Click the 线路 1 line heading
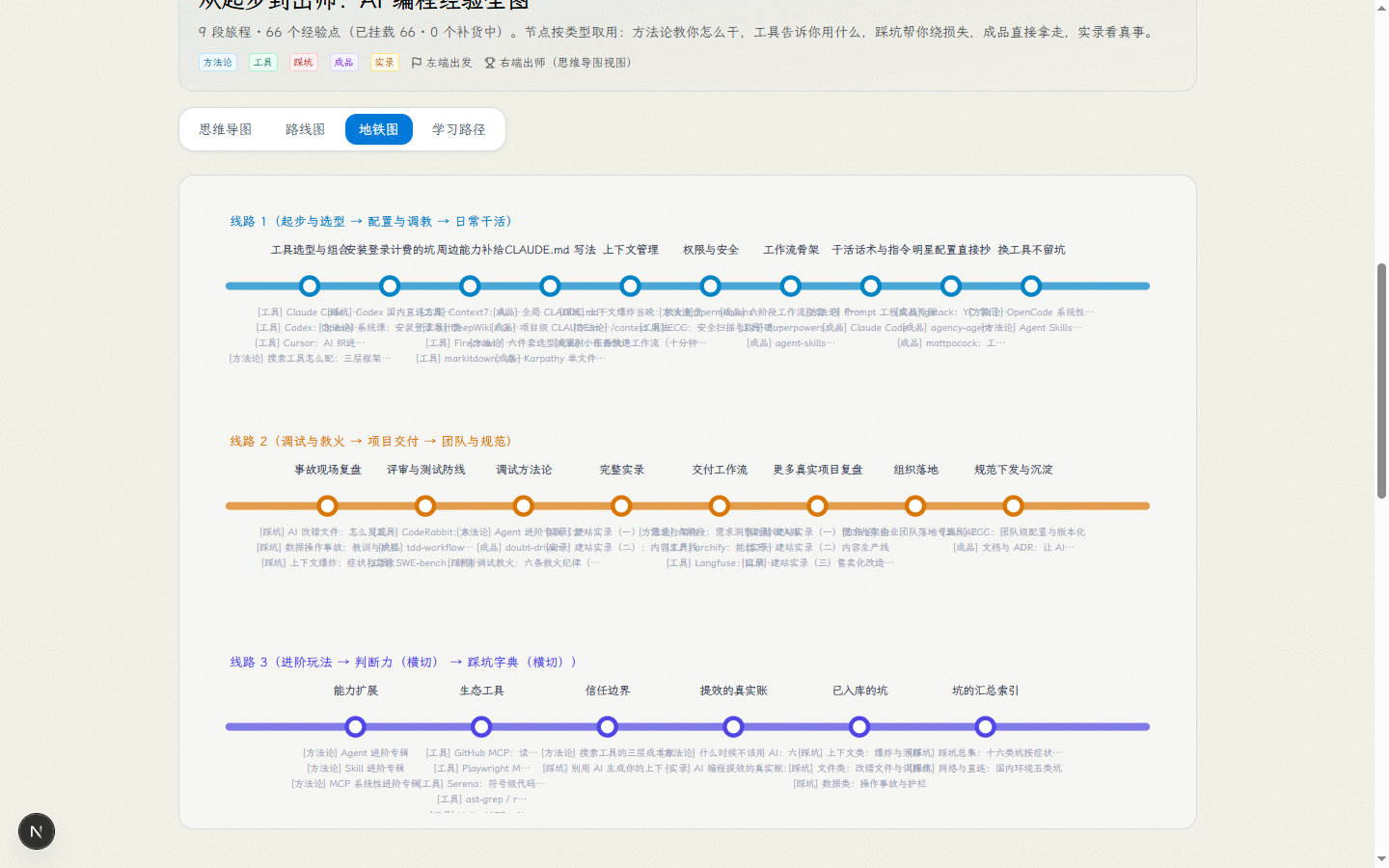 tap(372, 221)
